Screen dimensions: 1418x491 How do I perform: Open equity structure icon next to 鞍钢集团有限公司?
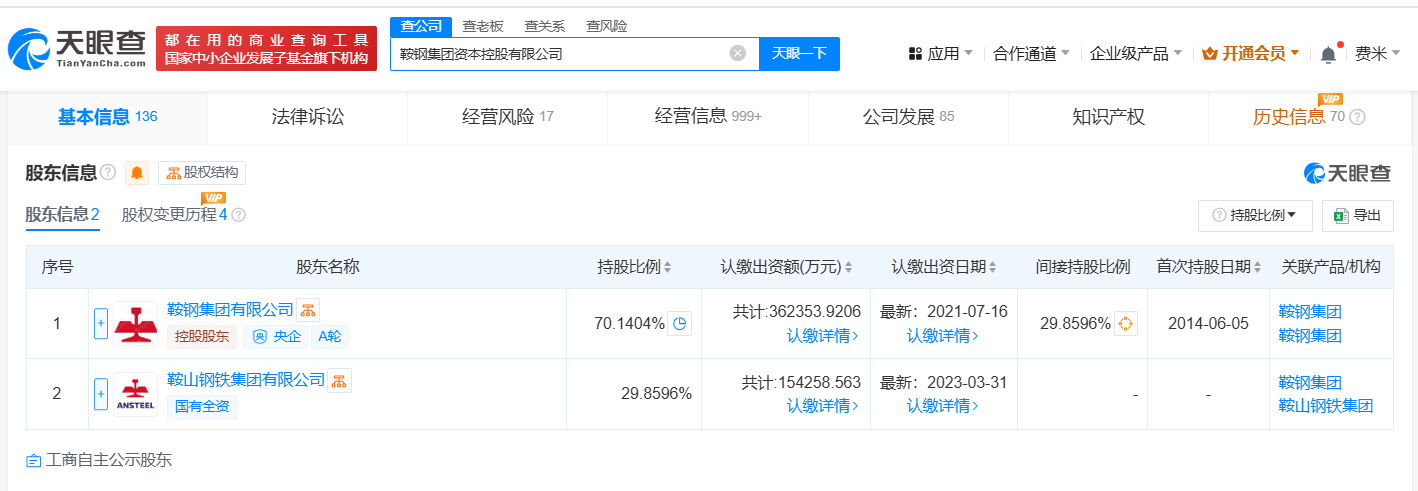pyautogui.click(x=308, y=310)
